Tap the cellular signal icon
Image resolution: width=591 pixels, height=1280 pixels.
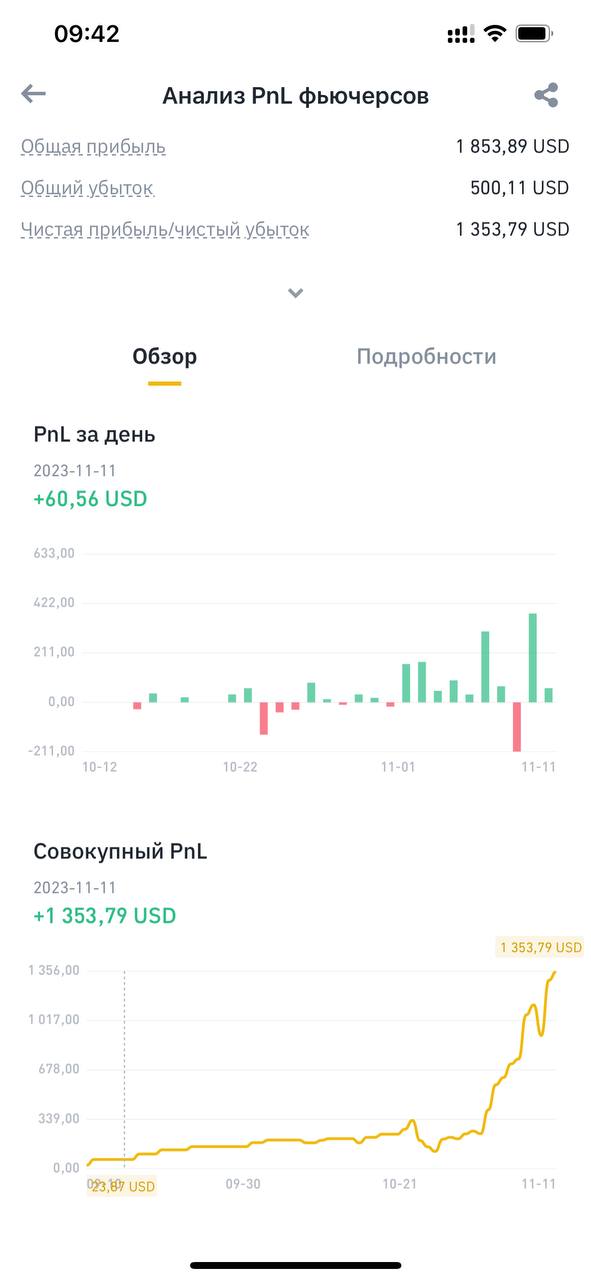(x=461, y=34)
